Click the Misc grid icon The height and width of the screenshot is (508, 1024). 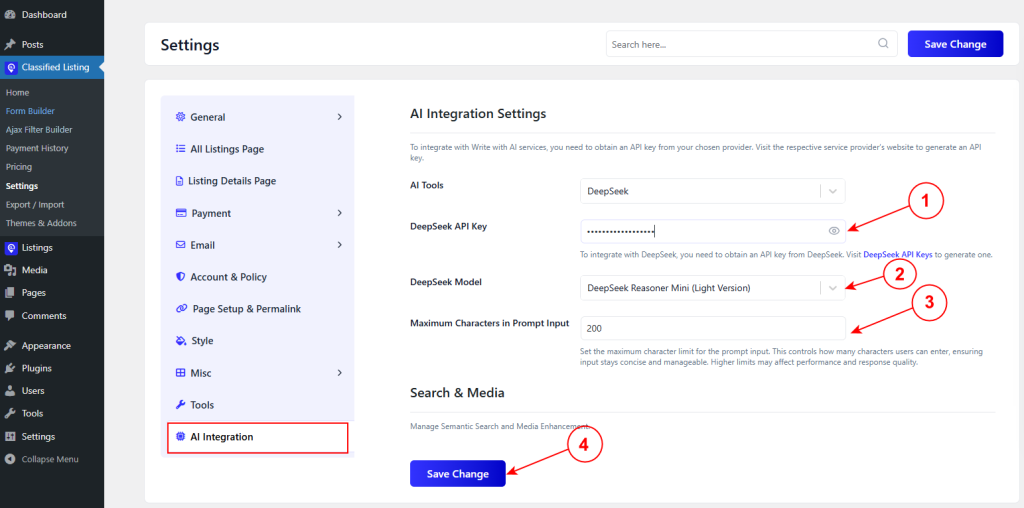tap(180, 373)
